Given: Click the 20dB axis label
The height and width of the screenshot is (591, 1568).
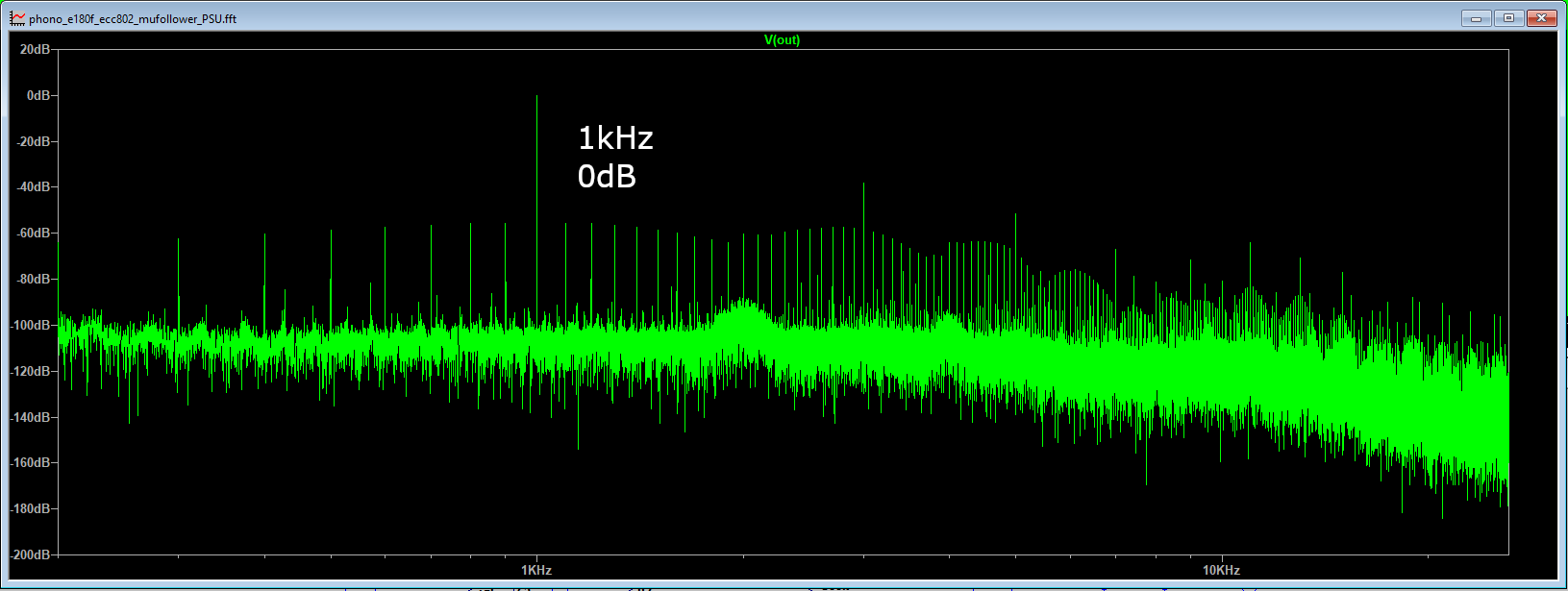Looking at the screenshot, I should click(35, 49).
